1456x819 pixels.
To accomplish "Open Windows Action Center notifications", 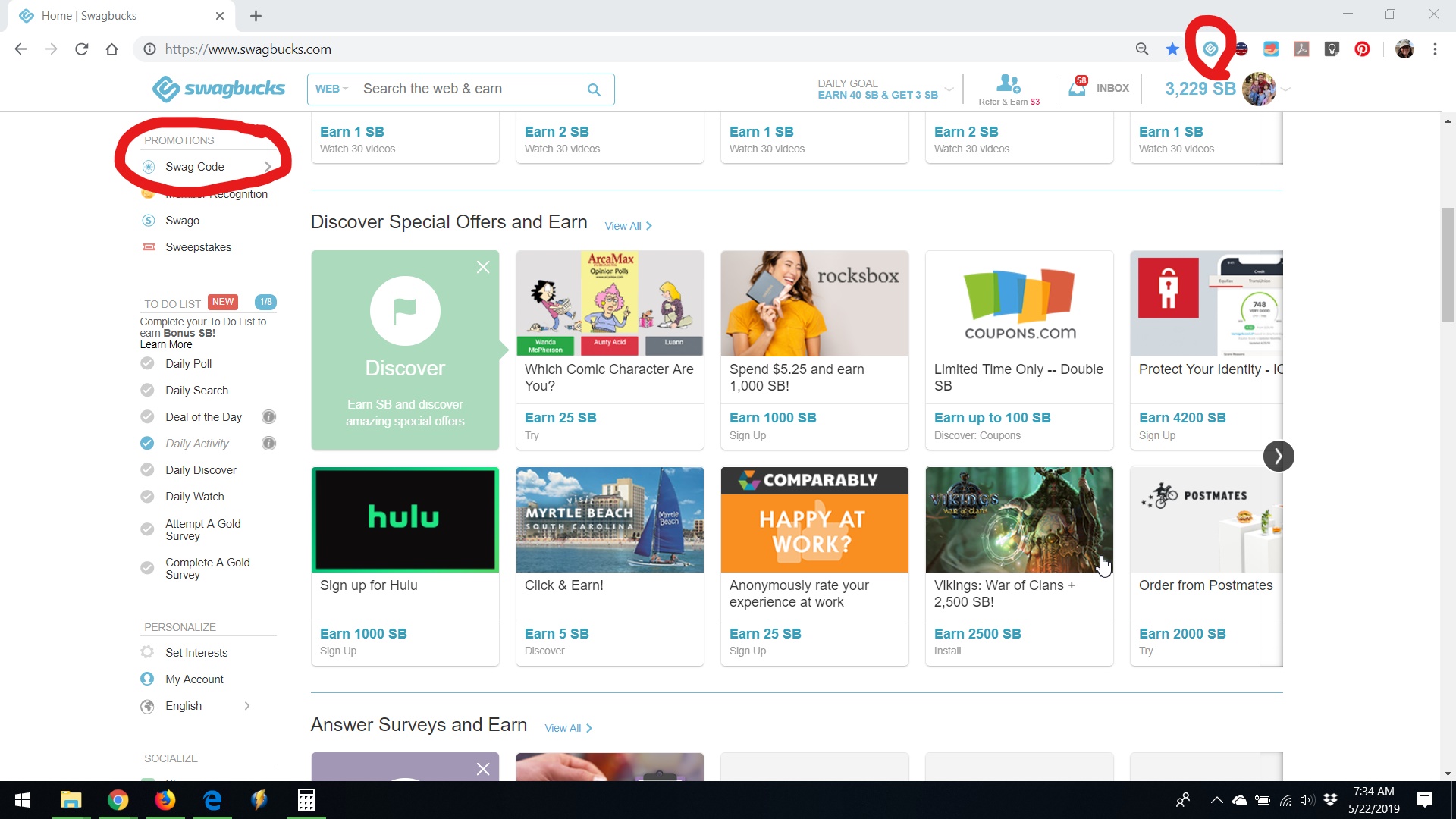I will (1424, 800).
